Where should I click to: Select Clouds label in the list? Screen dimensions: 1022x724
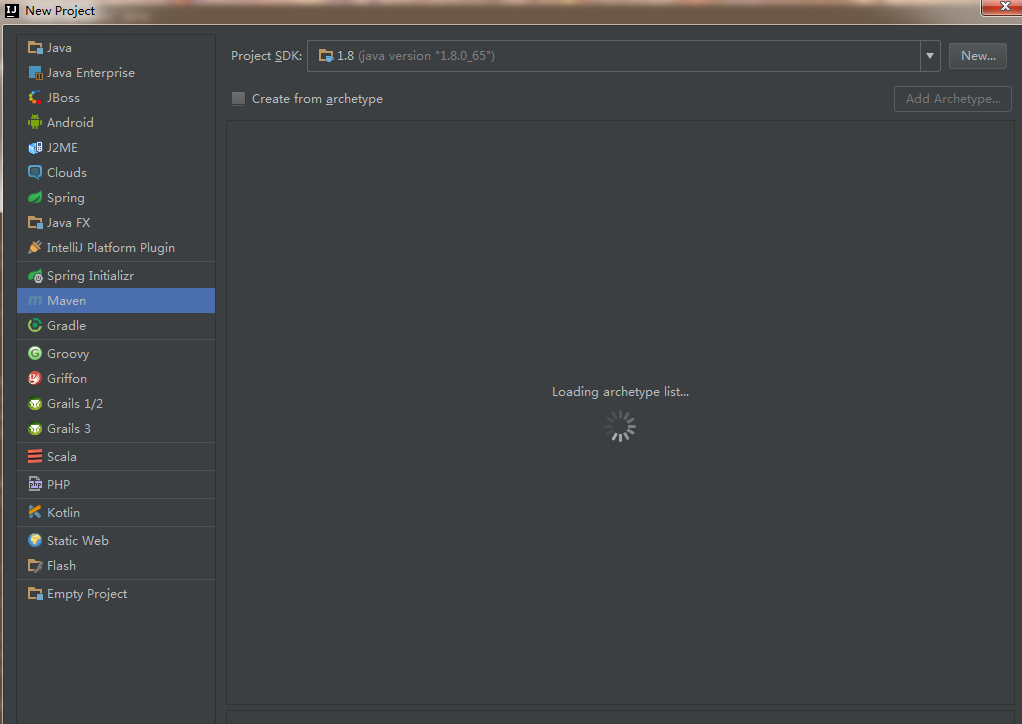click(66, 173)
